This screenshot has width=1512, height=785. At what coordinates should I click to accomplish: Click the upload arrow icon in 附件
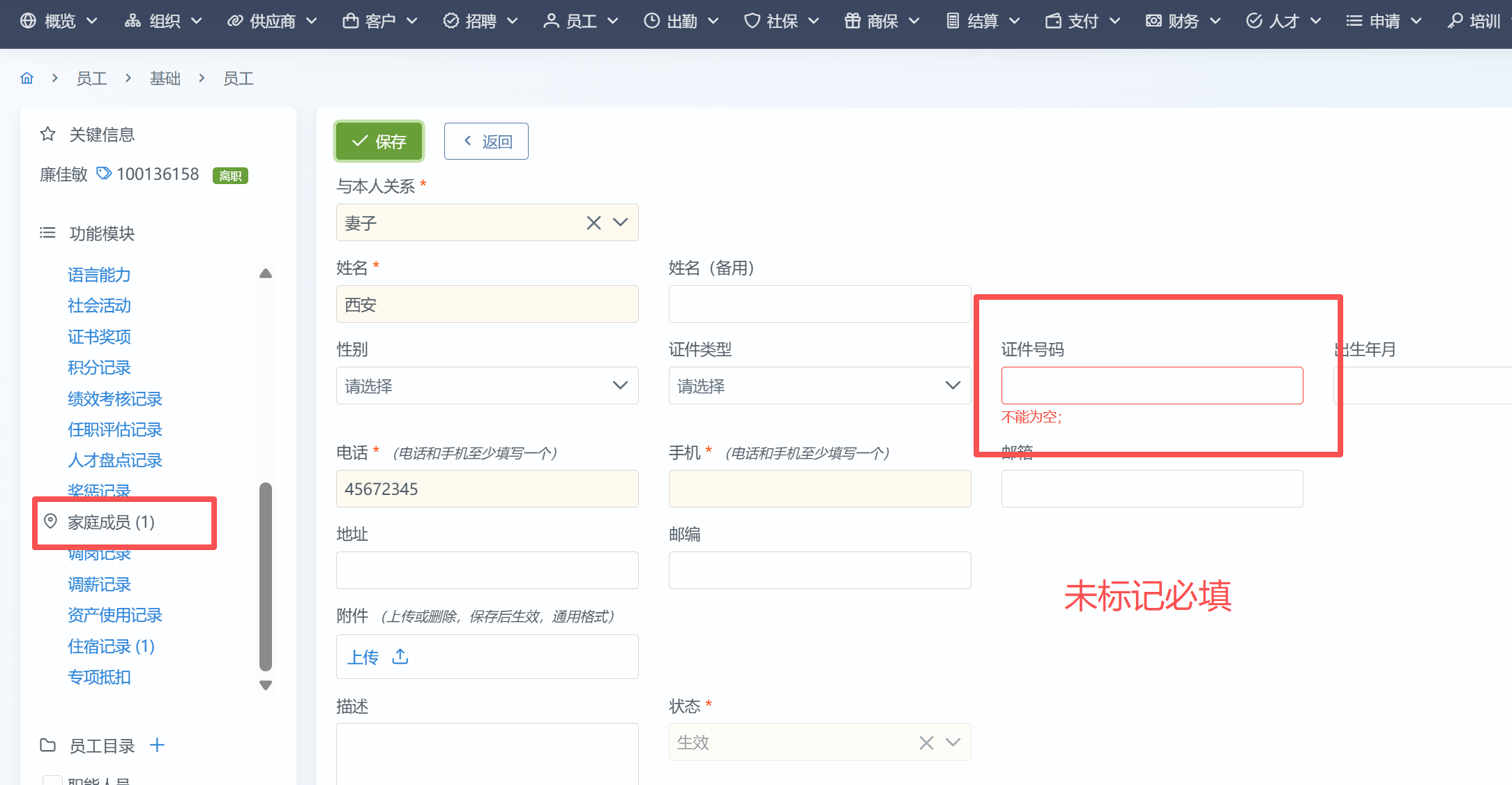(400, 657)
